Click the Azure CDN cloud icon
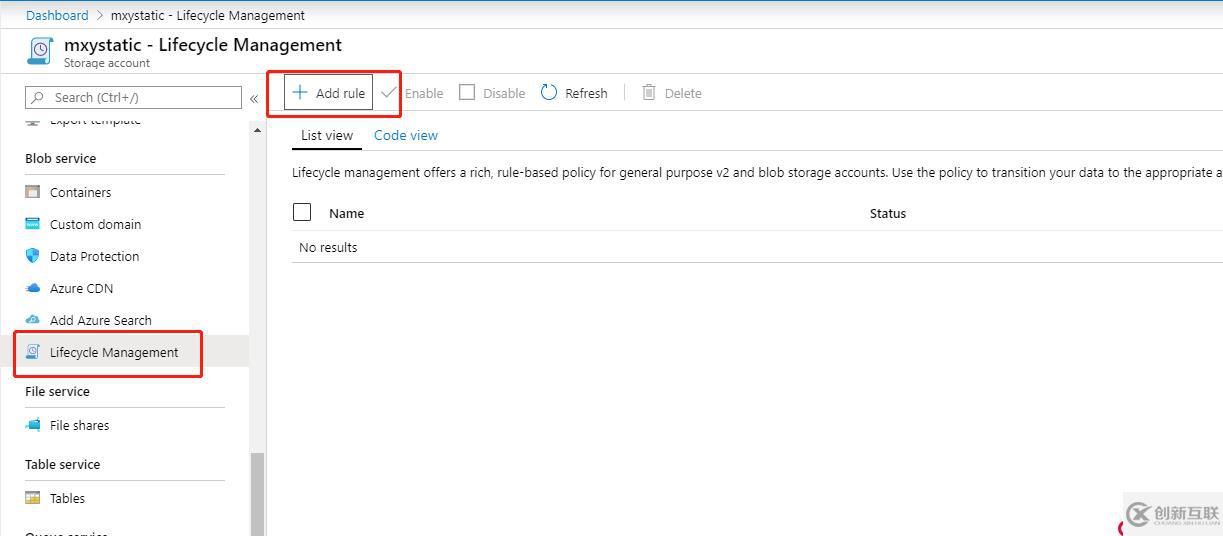The width and height of the screenshot is (1223, 536). tap(33, 288)
